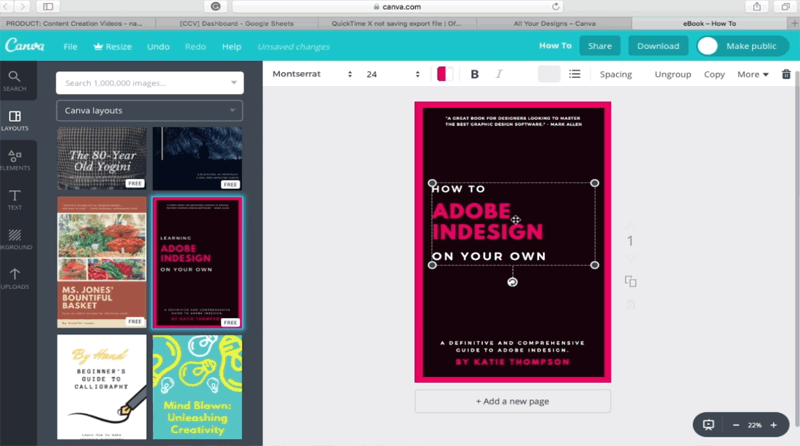Viewport: 800px width, 446px height.
Task: Open the Uploads panel
Action: tap(14, 278)
